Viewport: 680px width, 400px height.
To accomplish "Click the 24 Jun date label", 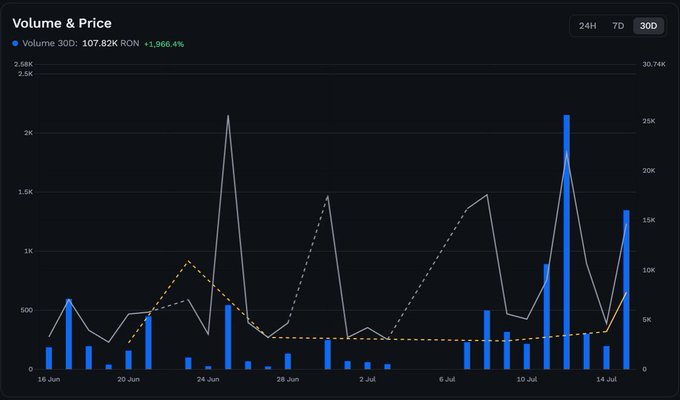I will click(x=208, y=379).
